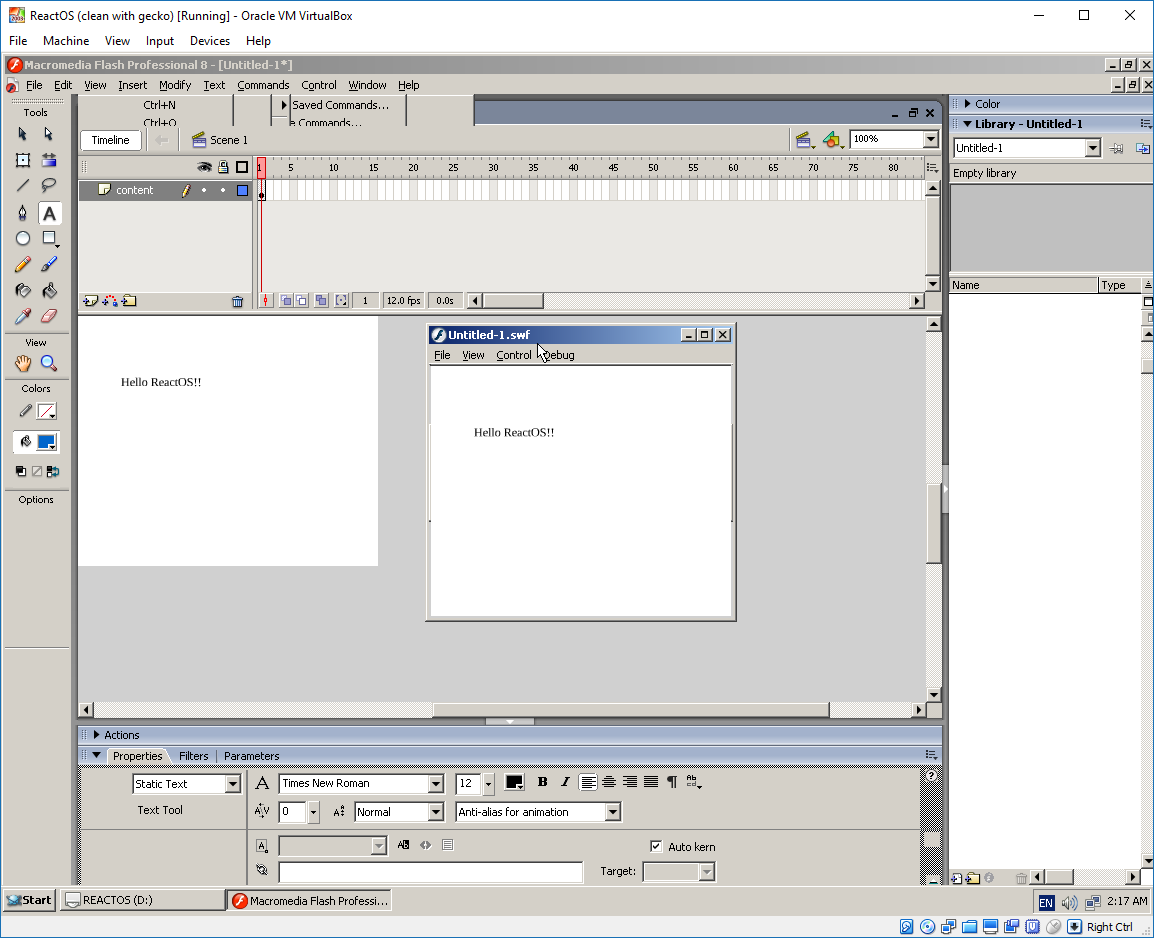Click the Start button on taskbar
The image size is (1154, 938).
point(29,900)
